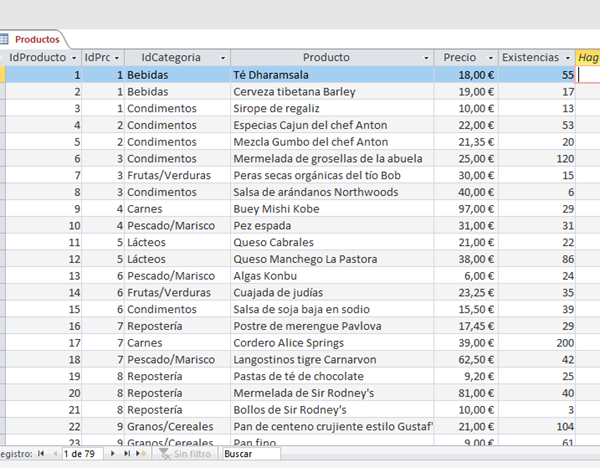Select Cordero Alice Springs cell
The image size is (600, 468).
(332, 343)
